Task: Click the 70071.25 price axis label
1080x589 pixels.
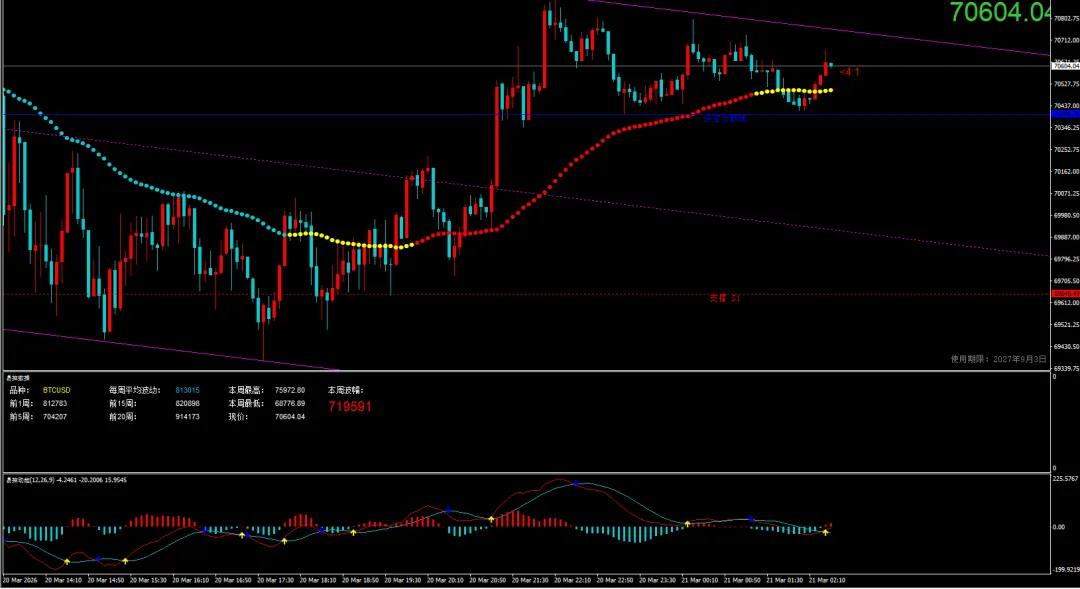Action: [1066, 194]
